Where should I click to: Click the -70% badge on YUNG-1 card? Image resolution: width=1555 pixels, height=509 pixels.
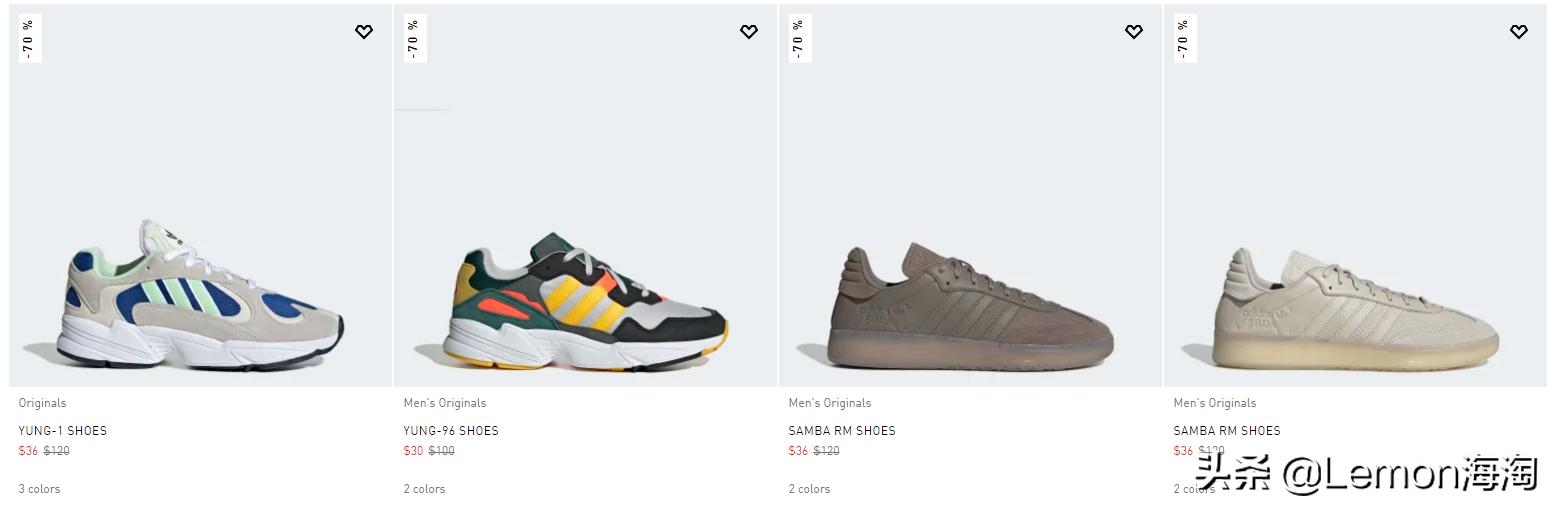[29, 38]
